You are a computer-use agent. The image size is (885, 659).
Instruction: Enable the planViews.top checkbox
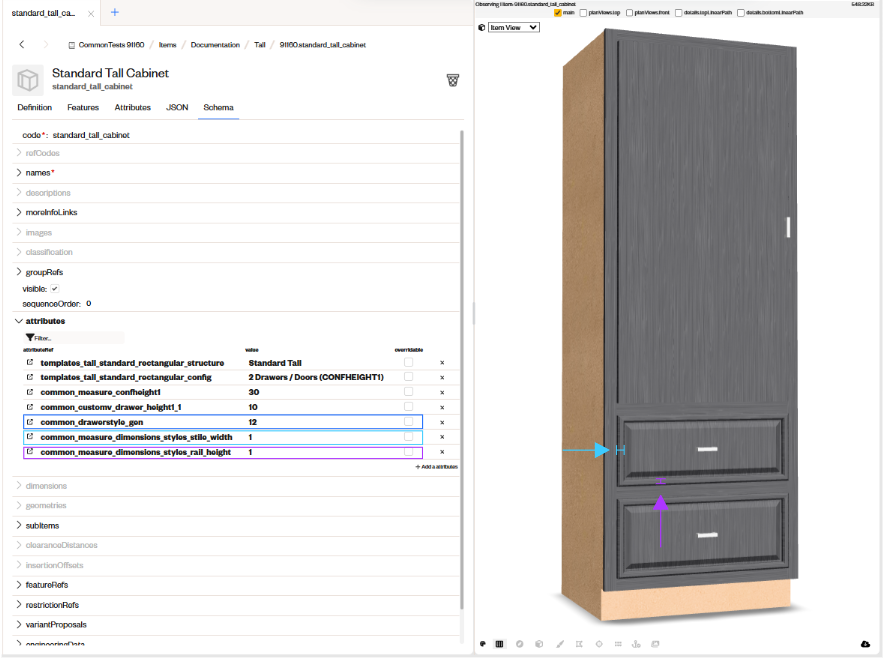tap(584, 12)
